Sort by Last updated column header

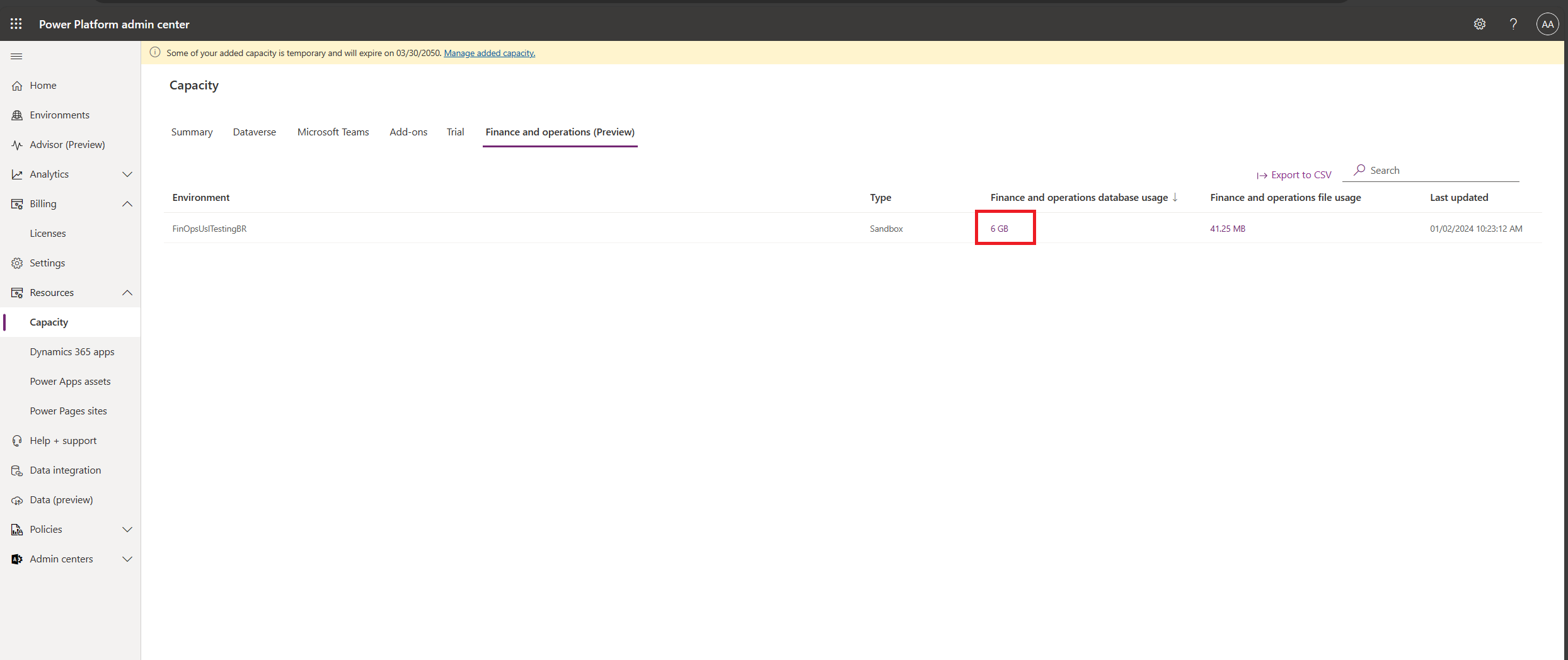tap(1459, 198)
